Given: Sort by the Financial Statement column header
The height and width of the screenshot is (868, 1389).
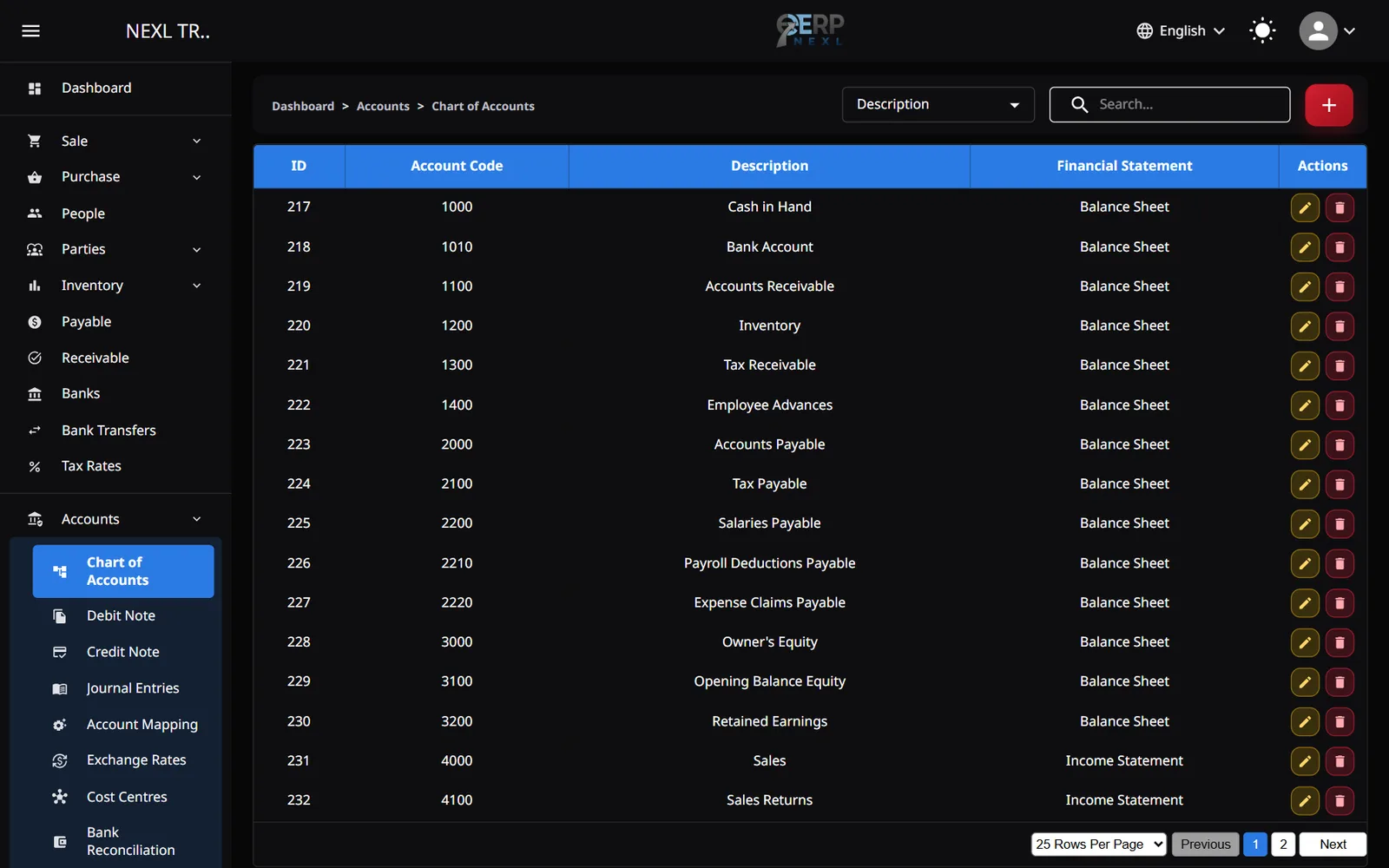Looking at the screenshot, I should point(1124,166).
